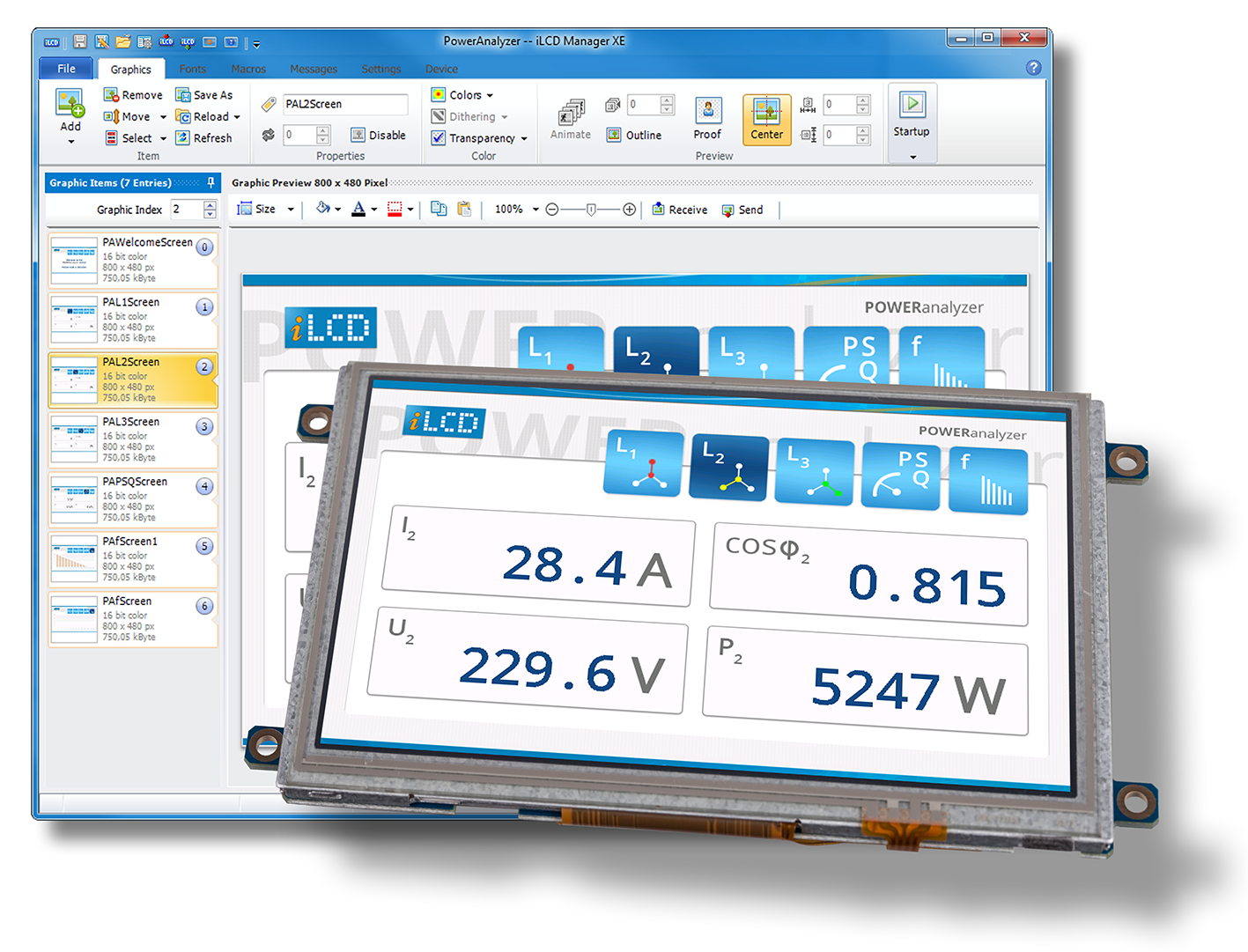The width and height of the screenshot is (1248, 952).
Task: Increase the horizontal offset spinner
Action: 863,100
